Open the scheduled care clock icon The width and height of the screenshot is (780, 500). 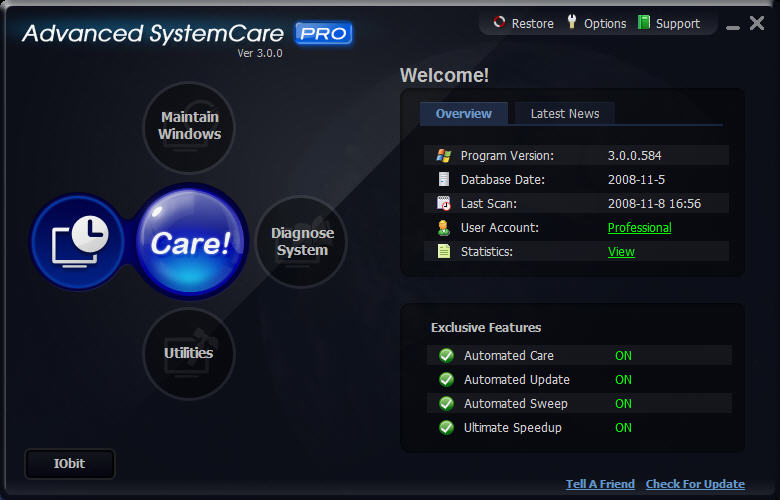click(78, 242)
